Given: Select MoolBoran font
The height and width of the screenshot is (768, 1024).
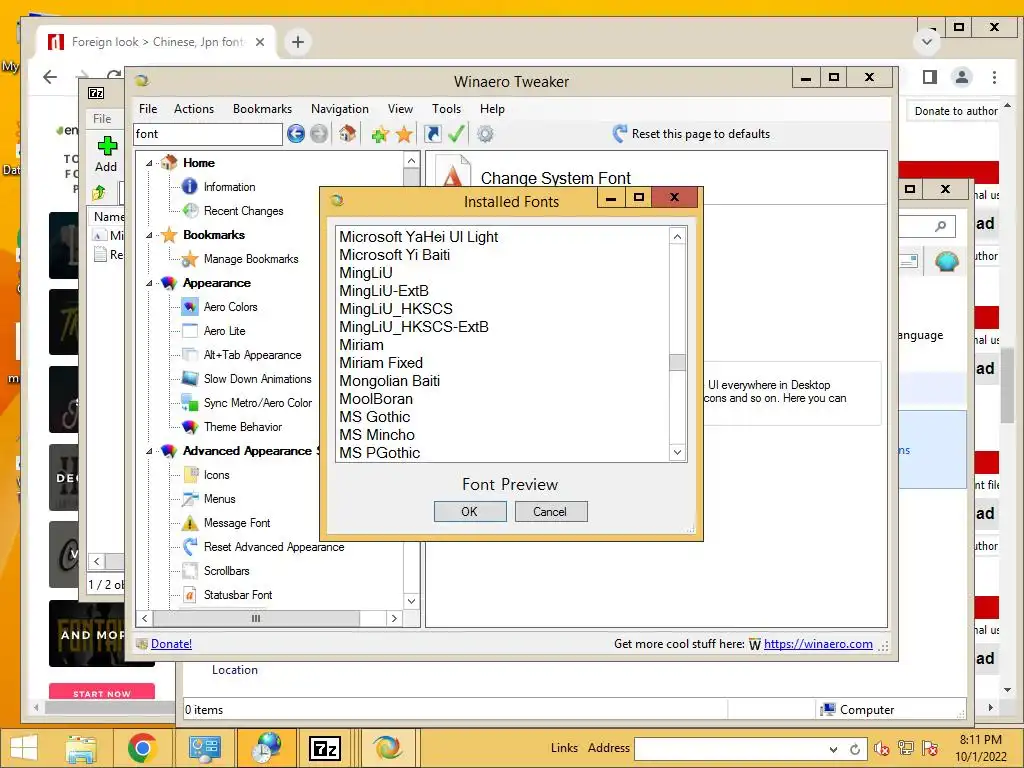Looking at the screenshot, I should point(376,399).
